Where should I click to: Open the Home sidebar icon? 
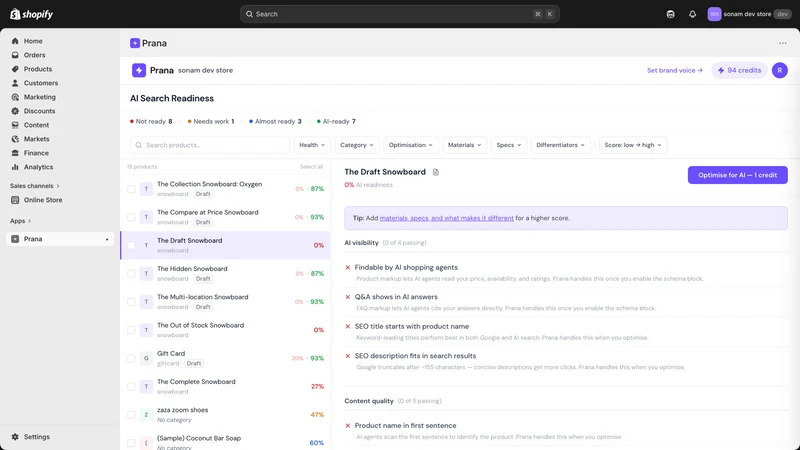(15, 41)
